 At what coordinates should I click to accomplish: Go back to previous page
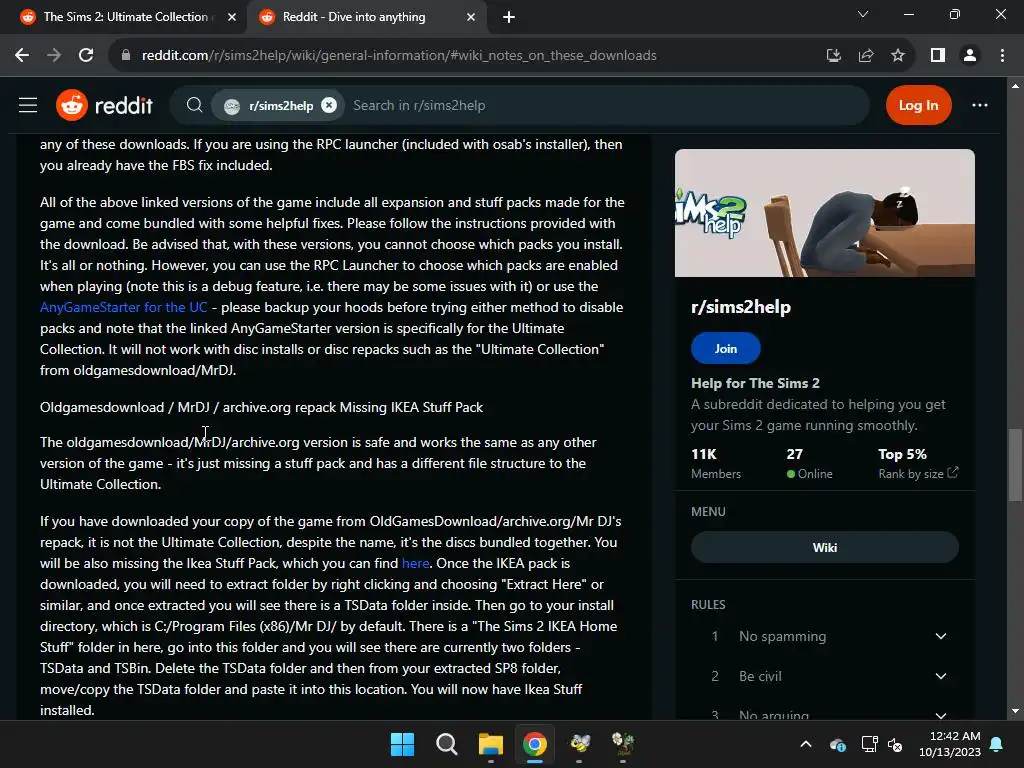(22, 56)
